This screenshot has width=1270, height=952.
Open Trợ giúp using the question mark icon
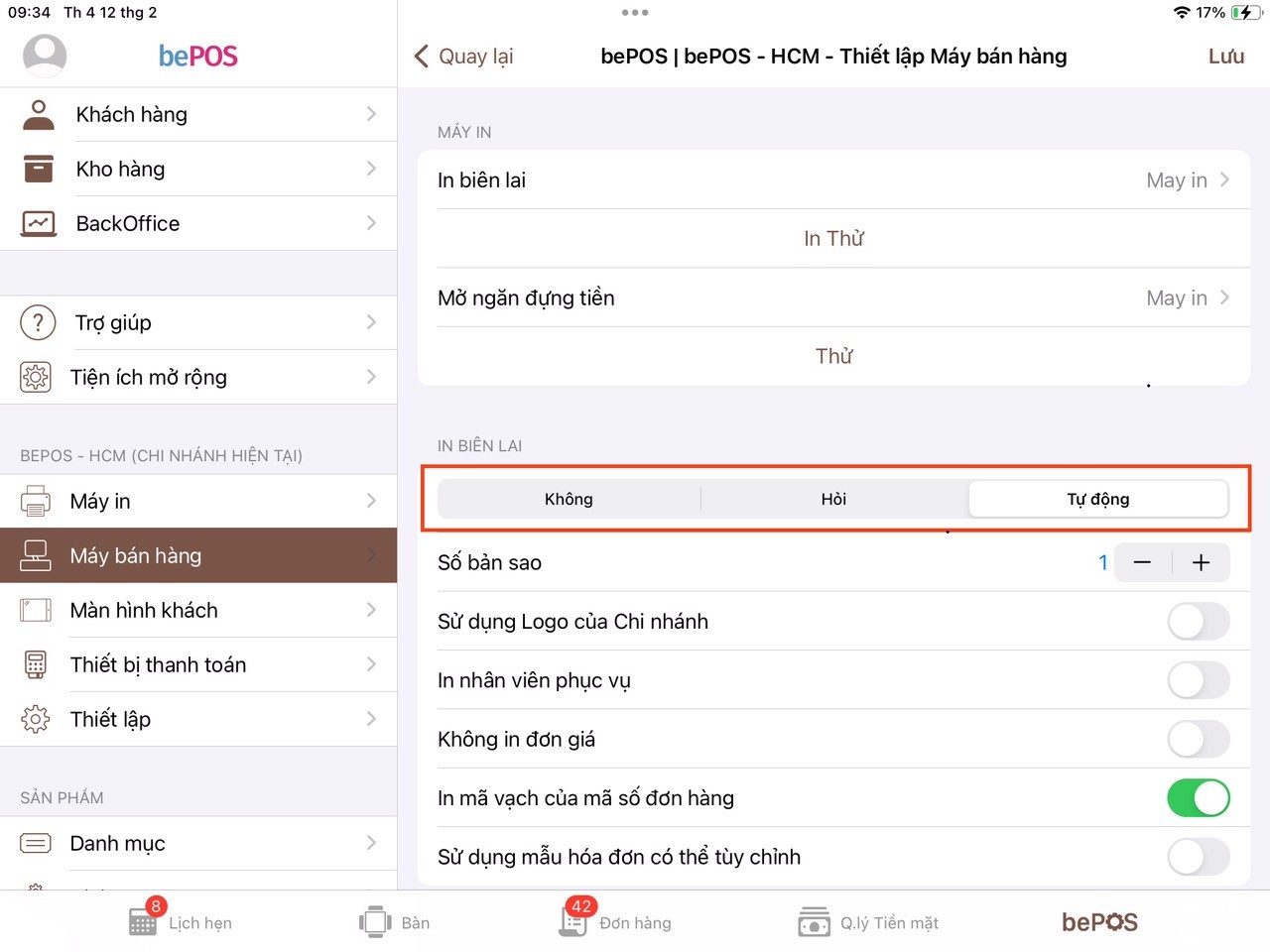click(x=38, y=322)
